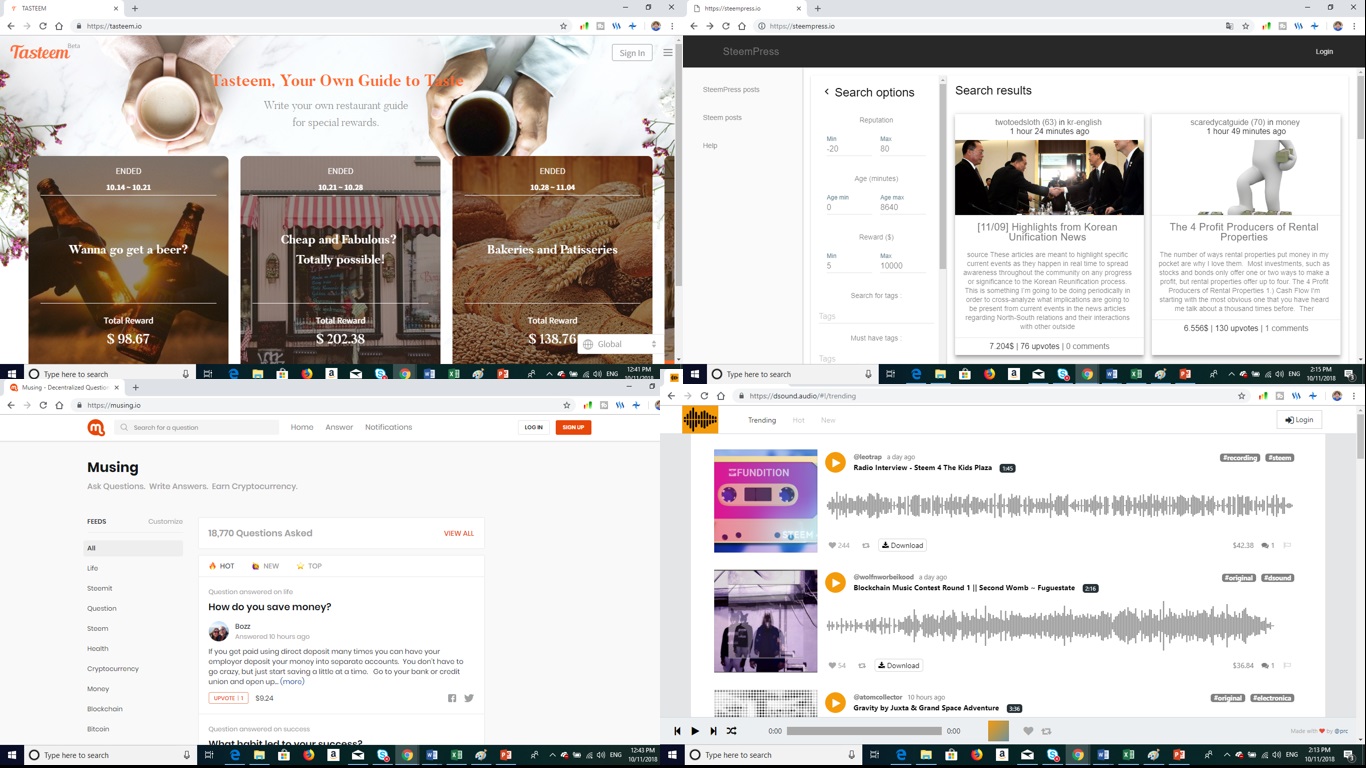Bookmark the tasteem.io page with the star
Viewport: 1366px width, 768px height.
[564, 26]
